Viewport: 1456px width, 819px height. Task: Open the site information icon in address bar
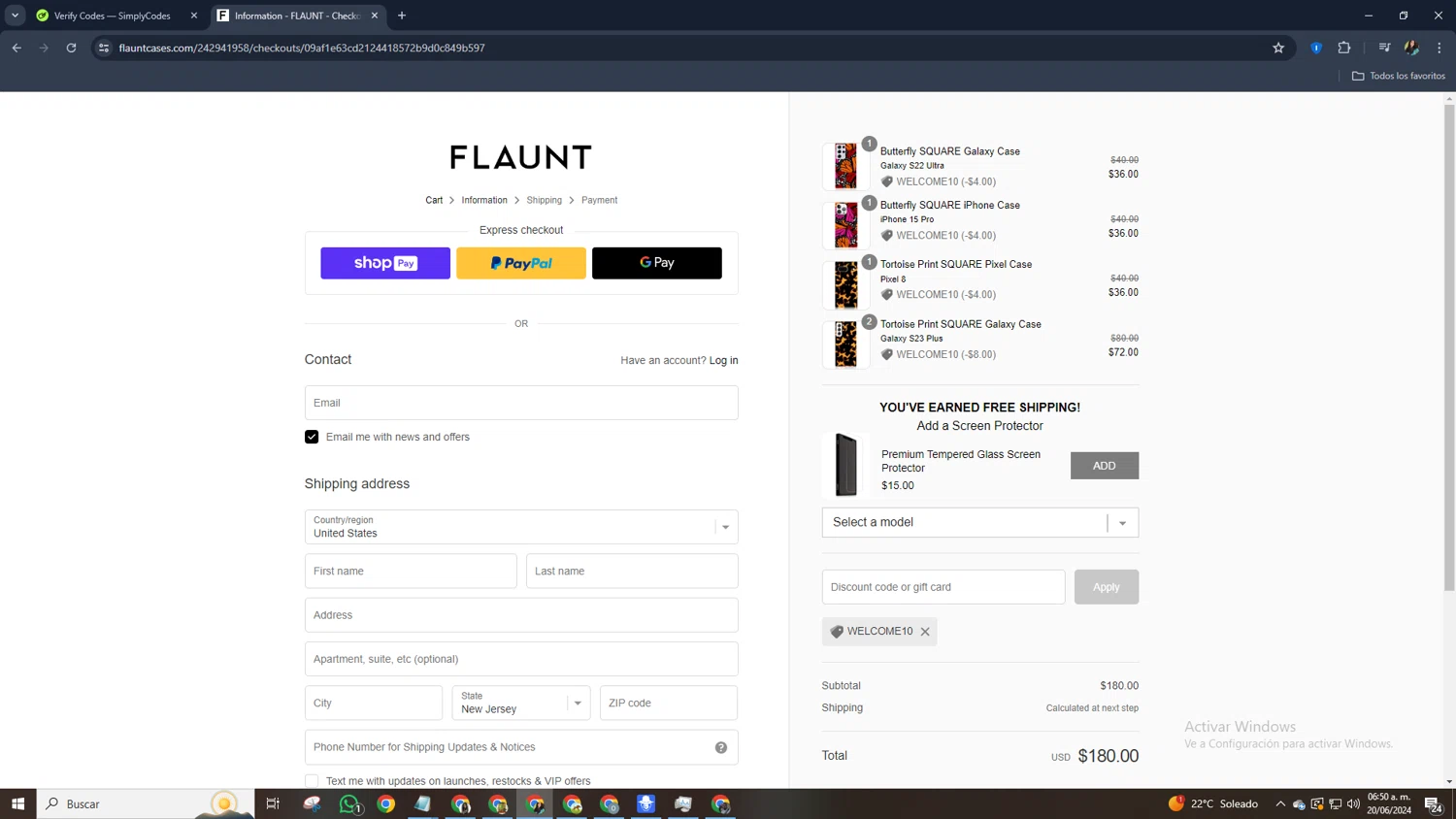point(104,48)
